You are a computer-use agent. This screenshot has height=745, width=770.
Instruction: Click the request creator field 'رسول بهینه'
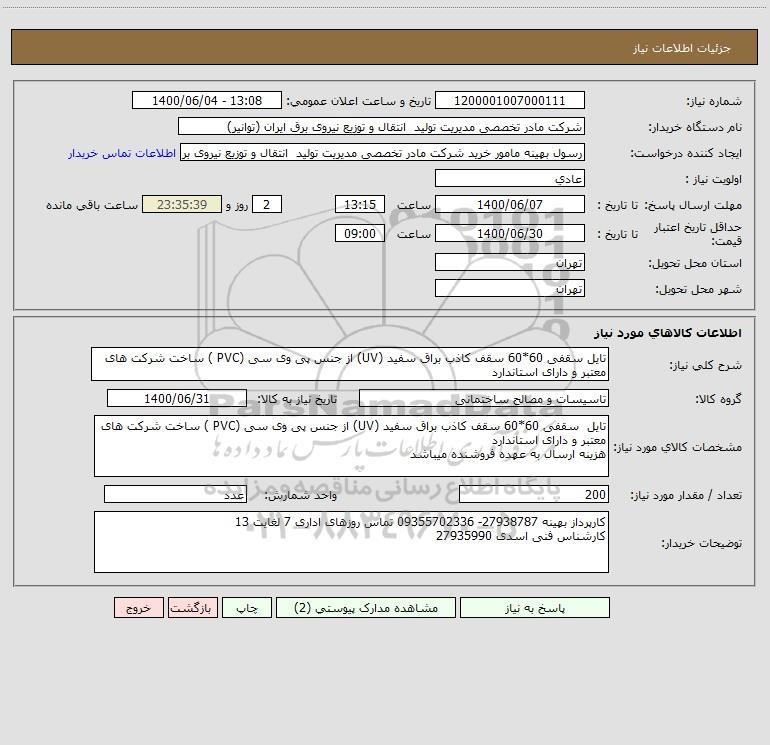pyautogui.click(x=383, y=153)
